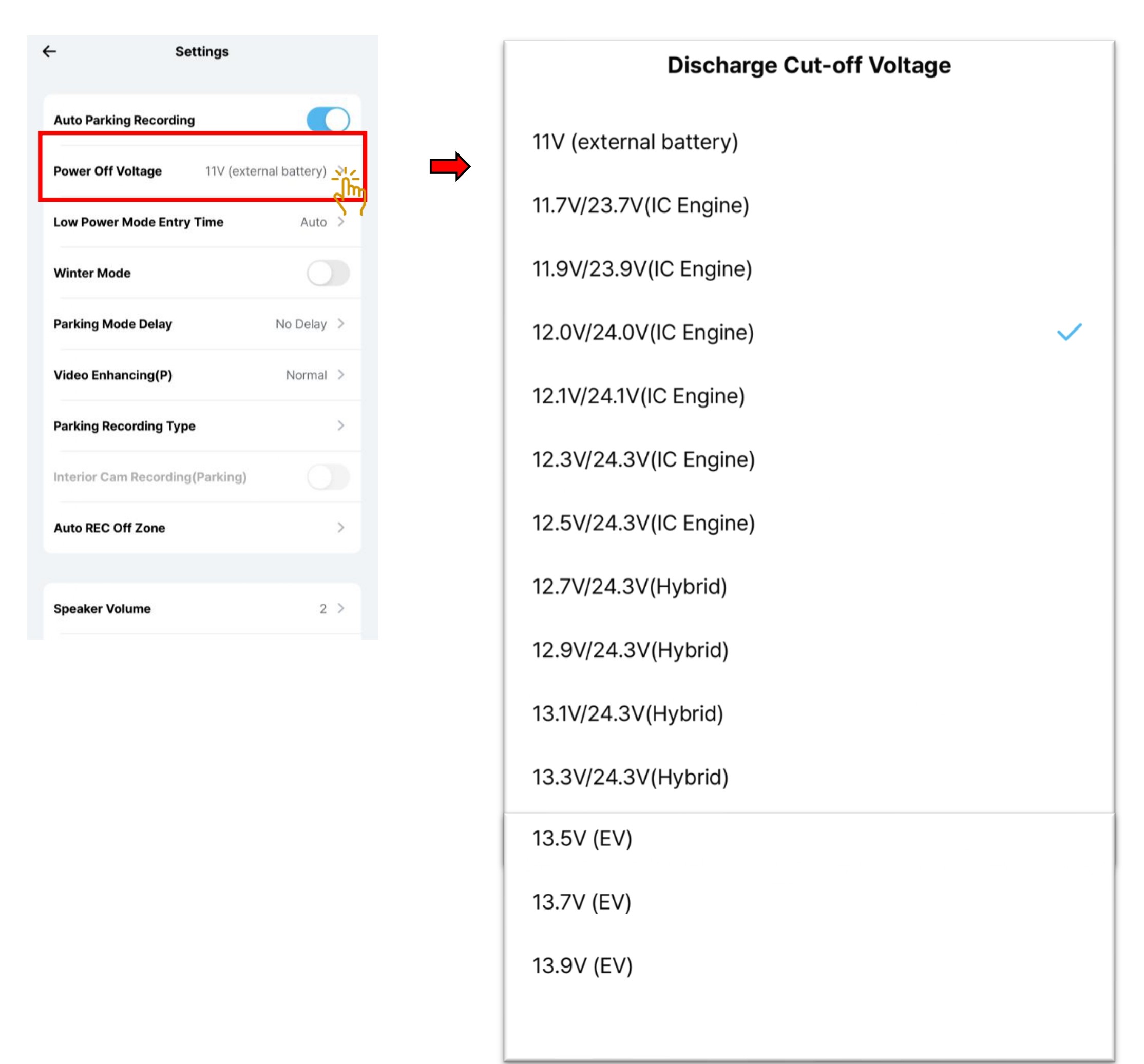Open Parking Mode Delay options
This screenshot has height=1064, width=1144.
click(x=340, y=324)
